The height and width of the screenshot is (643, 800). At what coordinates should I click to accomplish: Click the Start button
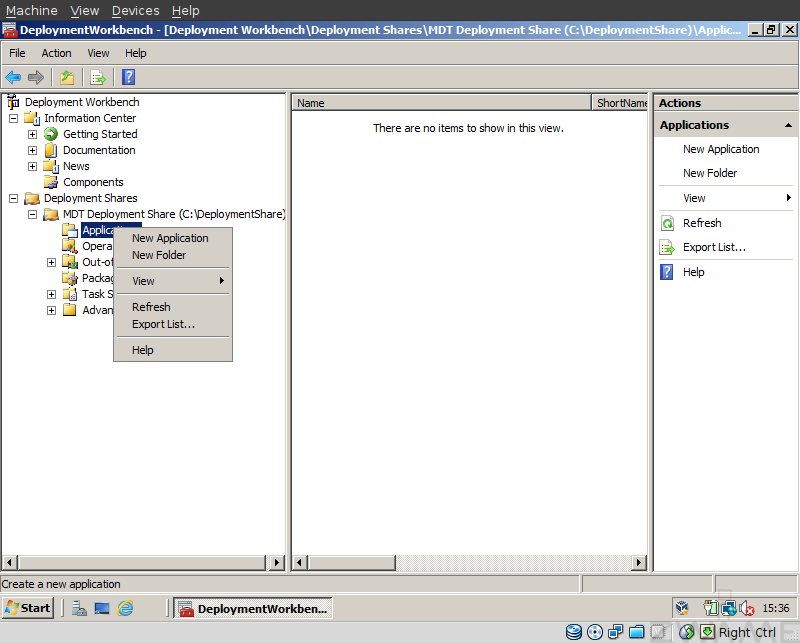(28, 608)
